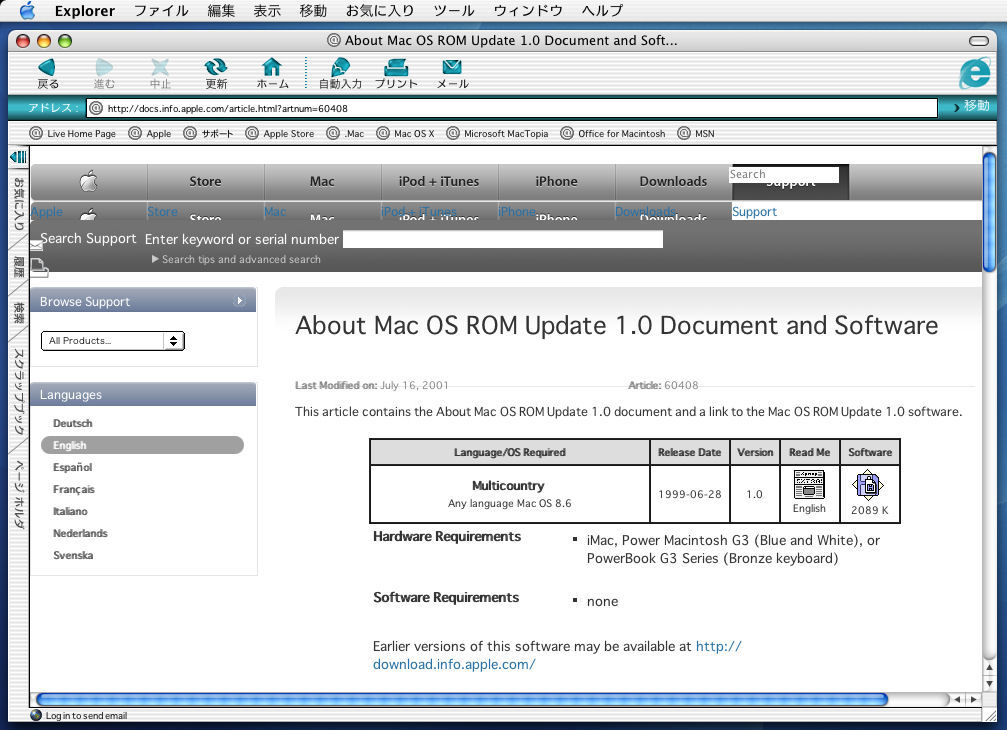This screenshot has height=730, width=1007.
Task: Open the Apple favorites bar link
Action: pyautogui.click(x=150, y=134)
